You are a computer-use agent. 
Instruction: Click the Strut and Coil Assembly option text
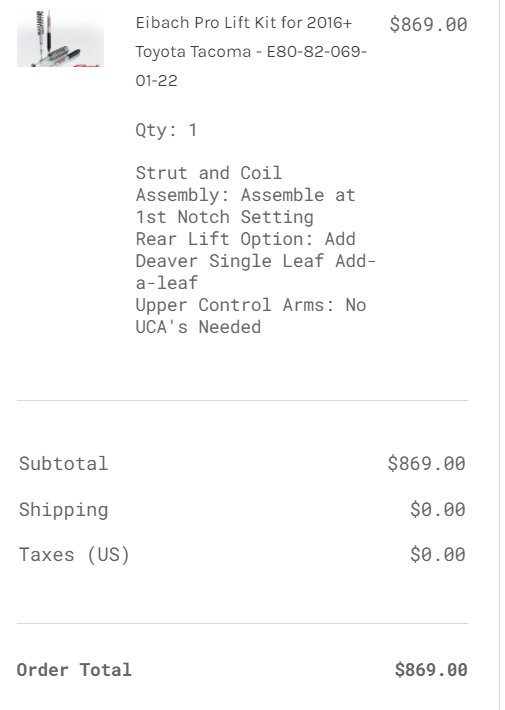tap(245, 195)
